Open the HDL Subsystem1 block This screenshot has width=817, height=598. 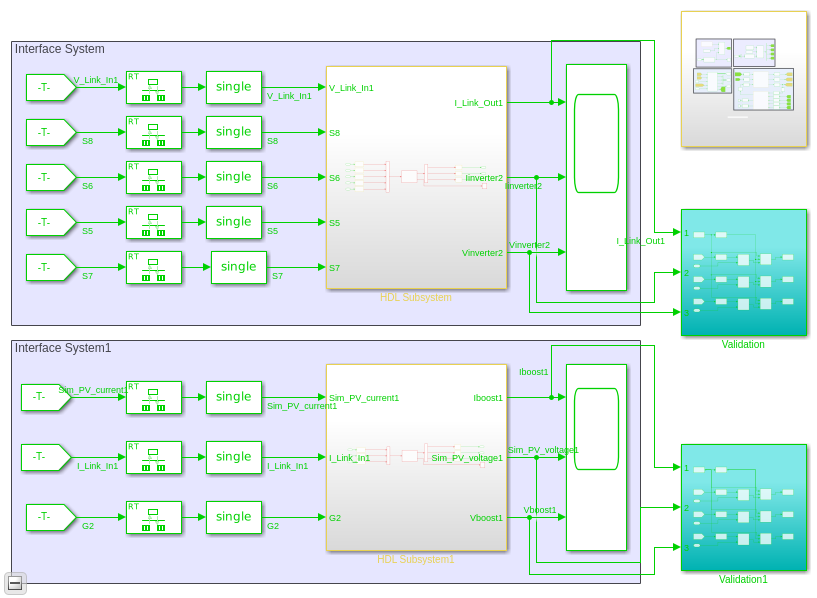[x=416, y=457]
